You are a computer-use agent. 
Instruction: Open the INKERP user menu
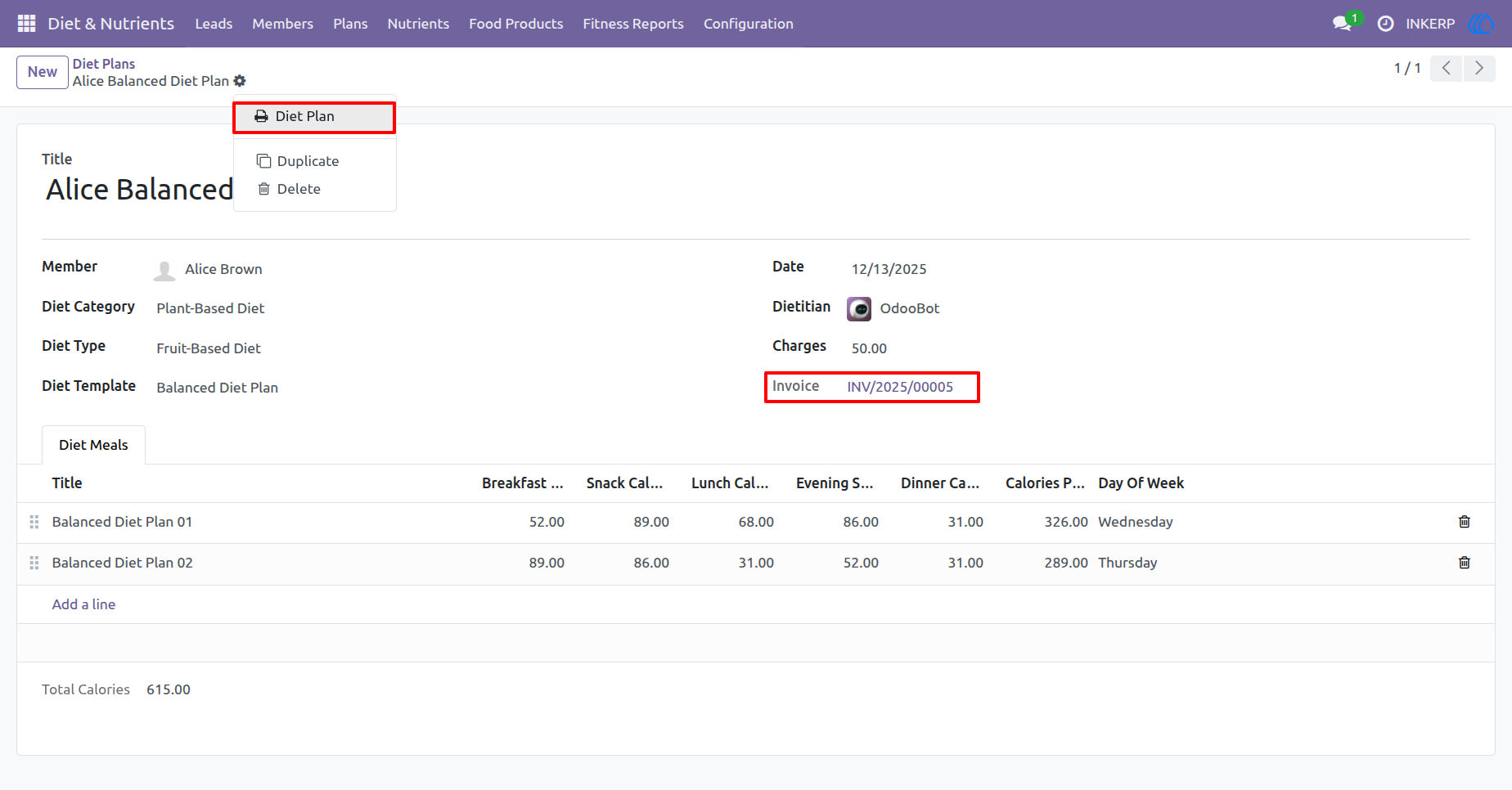[x=1430, y=24]
